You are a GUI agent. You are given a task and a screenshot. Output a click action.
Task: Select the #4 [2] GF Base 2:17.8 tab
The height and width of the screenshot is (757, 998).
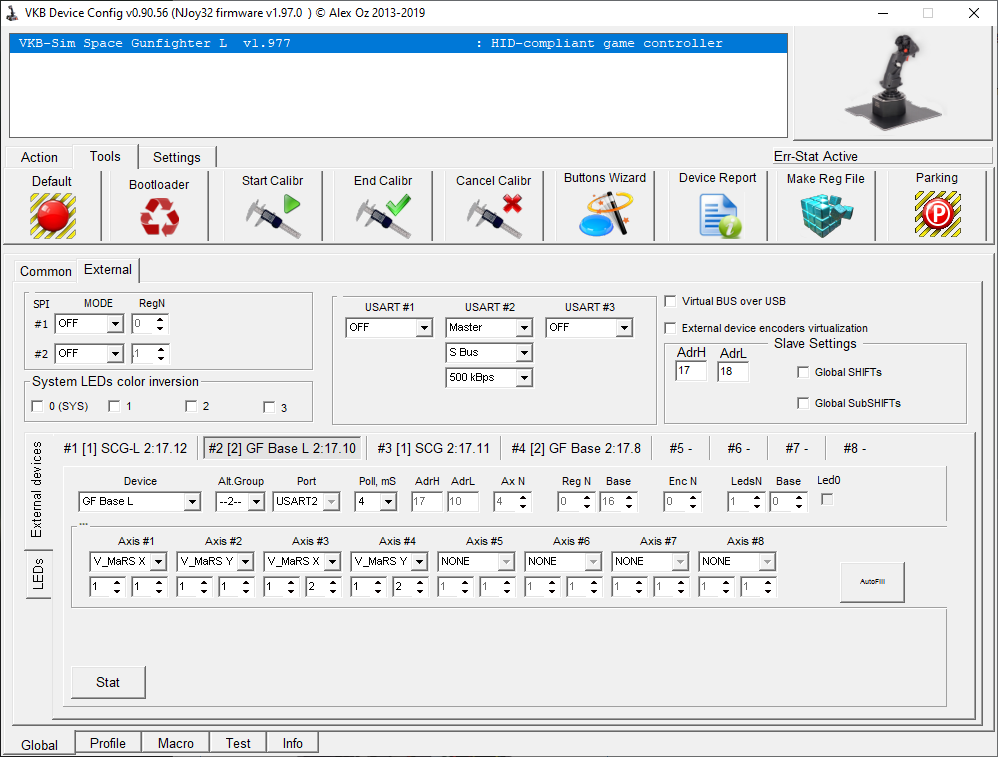(576, 448)
